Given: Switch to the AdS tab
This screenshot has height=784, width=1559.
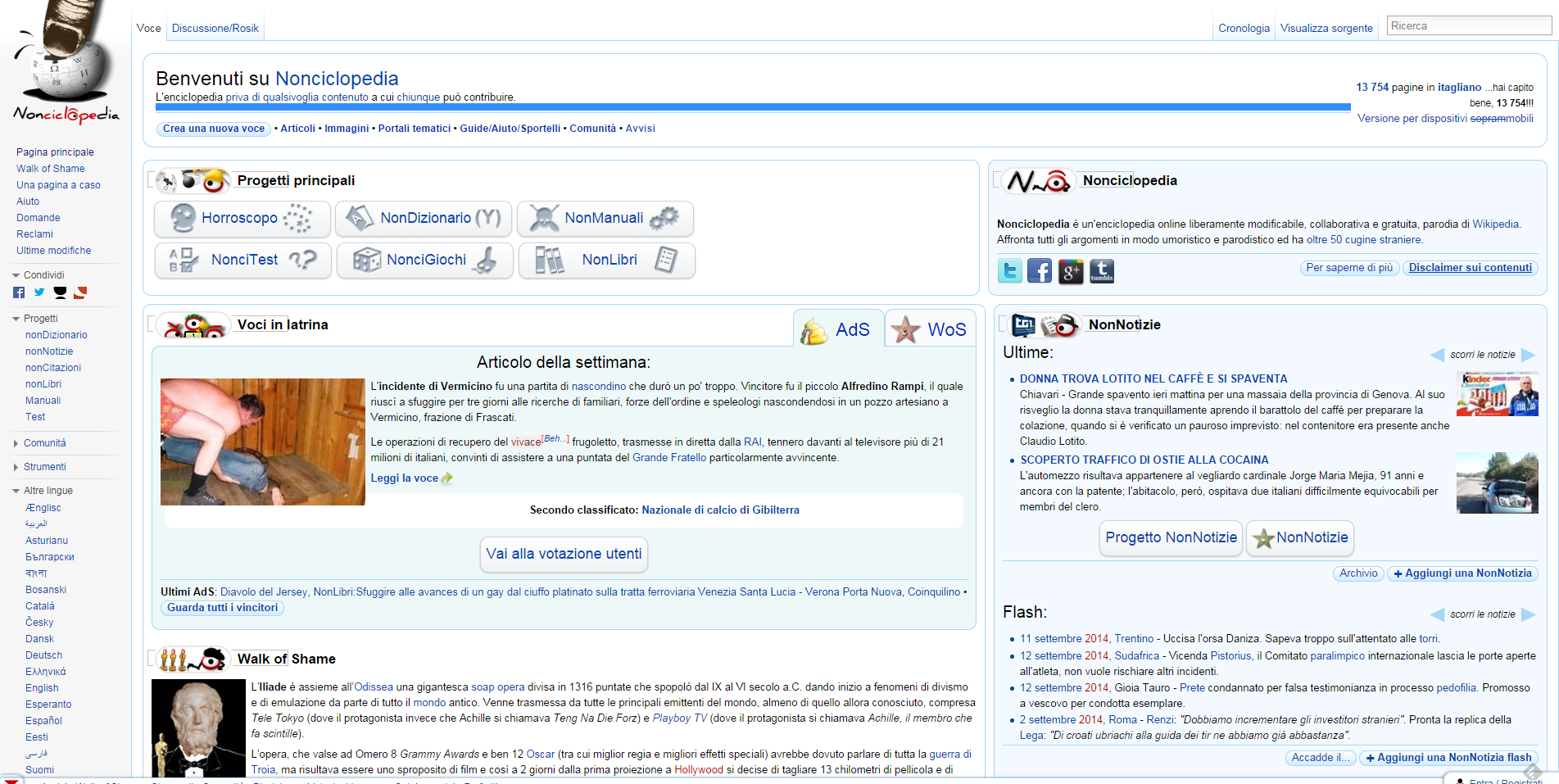Looking at the screenshot, I should click(x=838, y=329).
